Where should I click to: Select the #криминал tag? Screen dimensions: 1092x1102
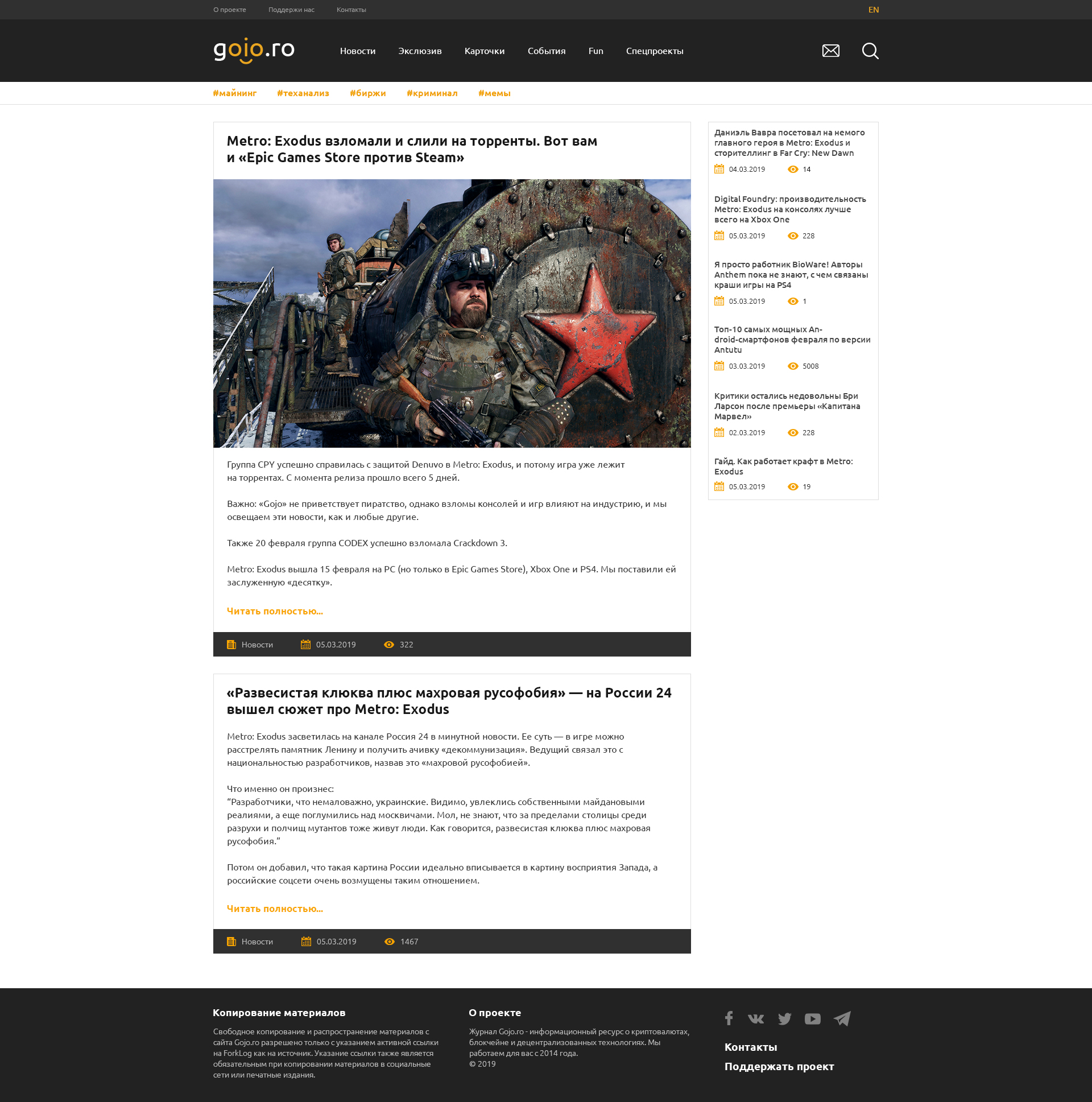coord(432,93)
